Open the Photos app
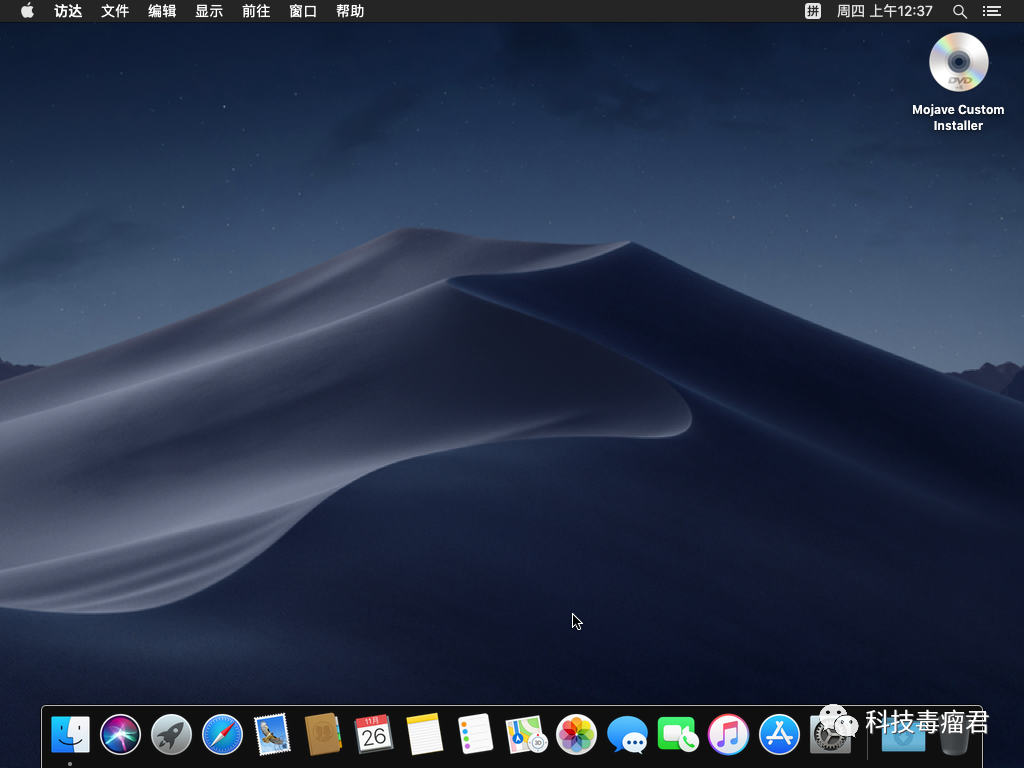 (576, 735)
